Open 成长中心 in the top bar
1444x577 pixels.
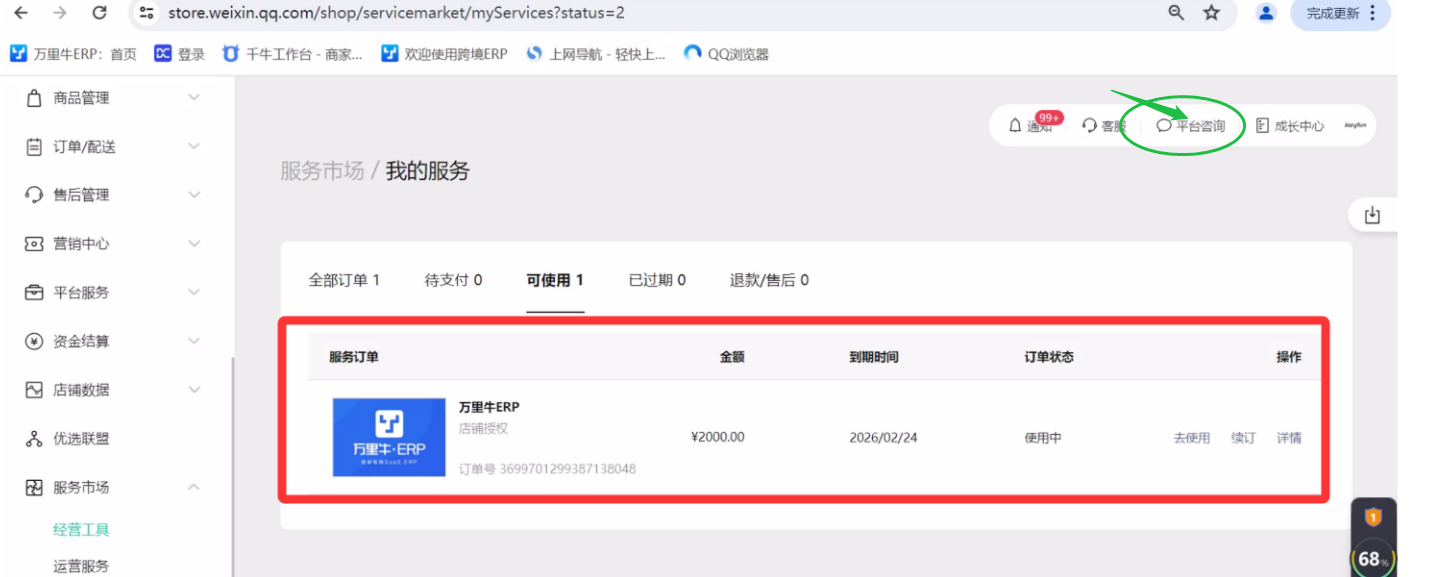[1290, 126]
